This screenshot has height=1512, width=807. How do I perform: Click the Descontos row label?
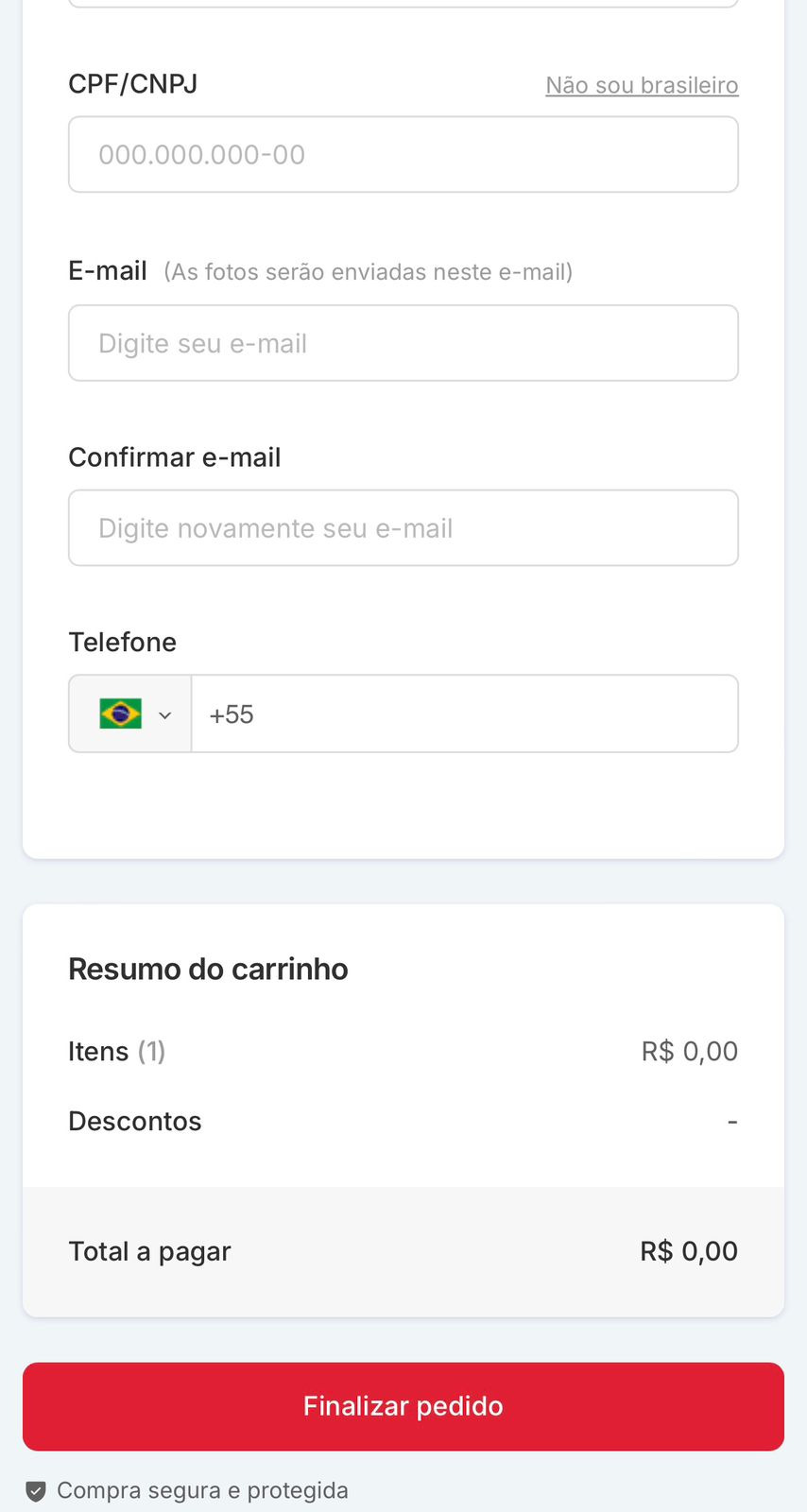point(135,1122)
